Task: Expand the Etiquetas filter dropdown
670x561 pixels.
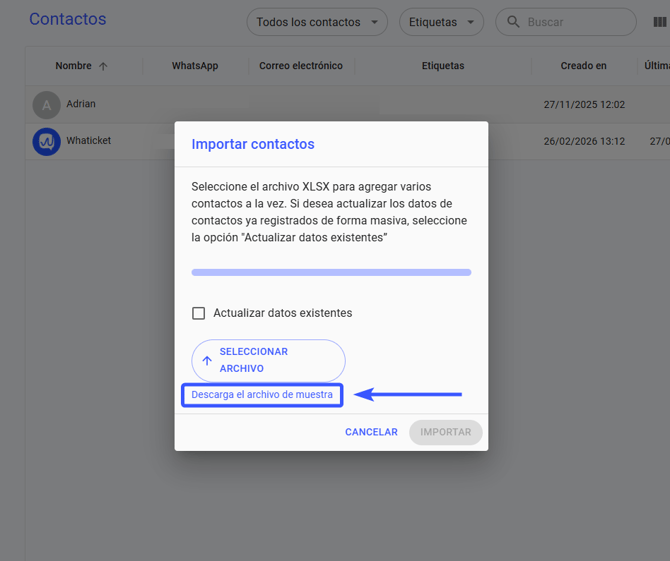Action: click(441, 22)
